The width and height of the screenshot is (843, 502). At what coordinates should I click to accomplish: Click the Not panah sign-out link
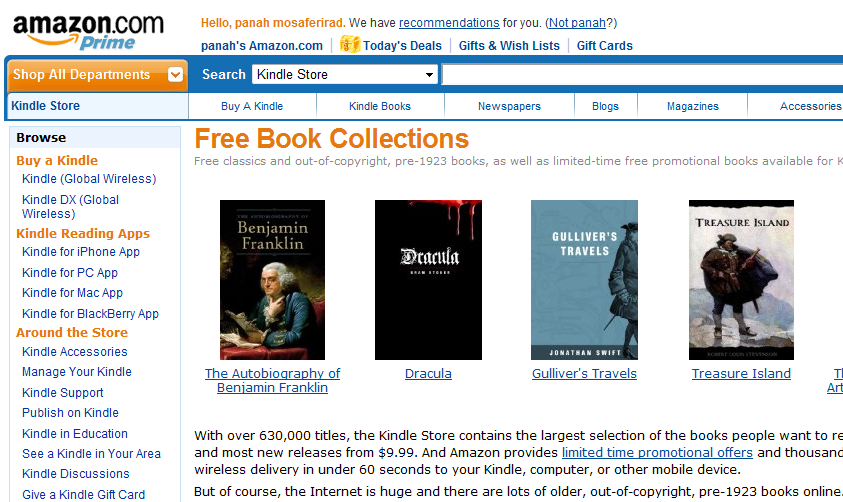click(x=577, y=23)
